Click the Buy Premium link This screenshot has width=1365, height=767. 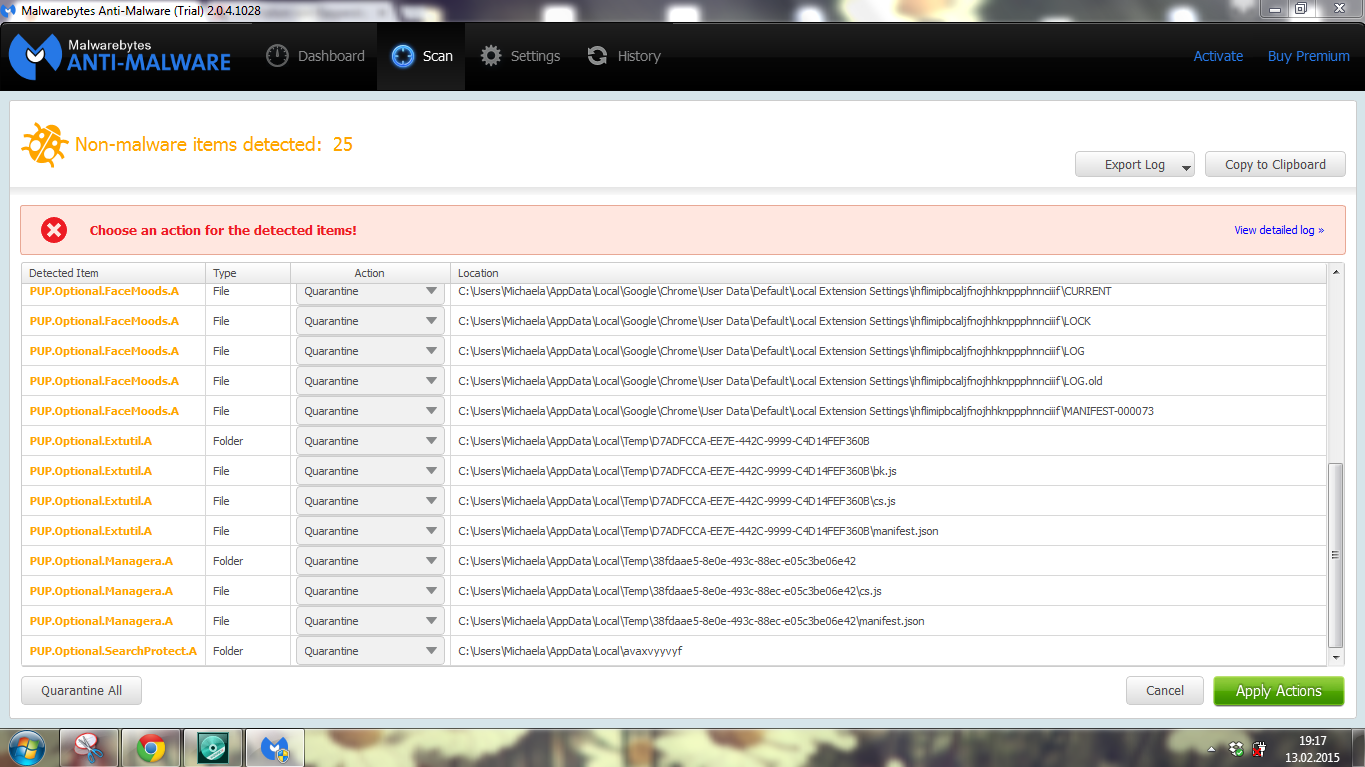pyautogui.click(x=1308, y=56)
